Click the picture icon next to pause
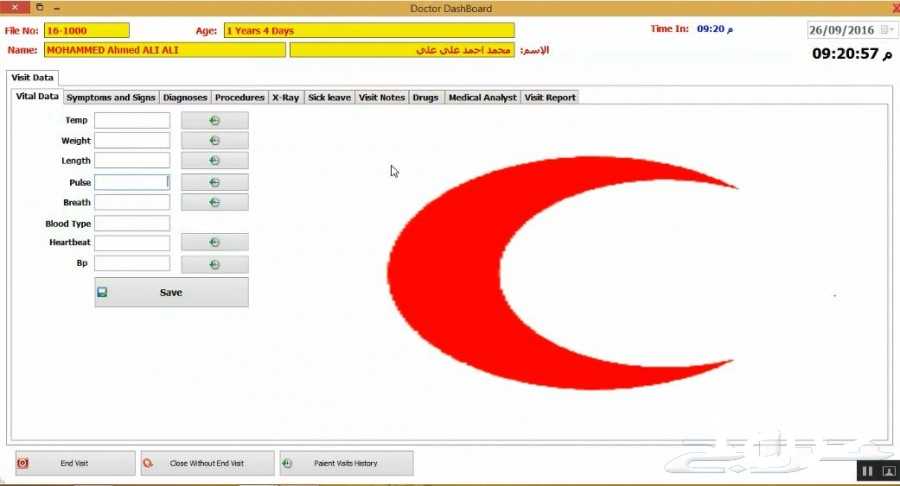Image resolution: width=900 pixels, height=486 pixels. tap(889, 471)
